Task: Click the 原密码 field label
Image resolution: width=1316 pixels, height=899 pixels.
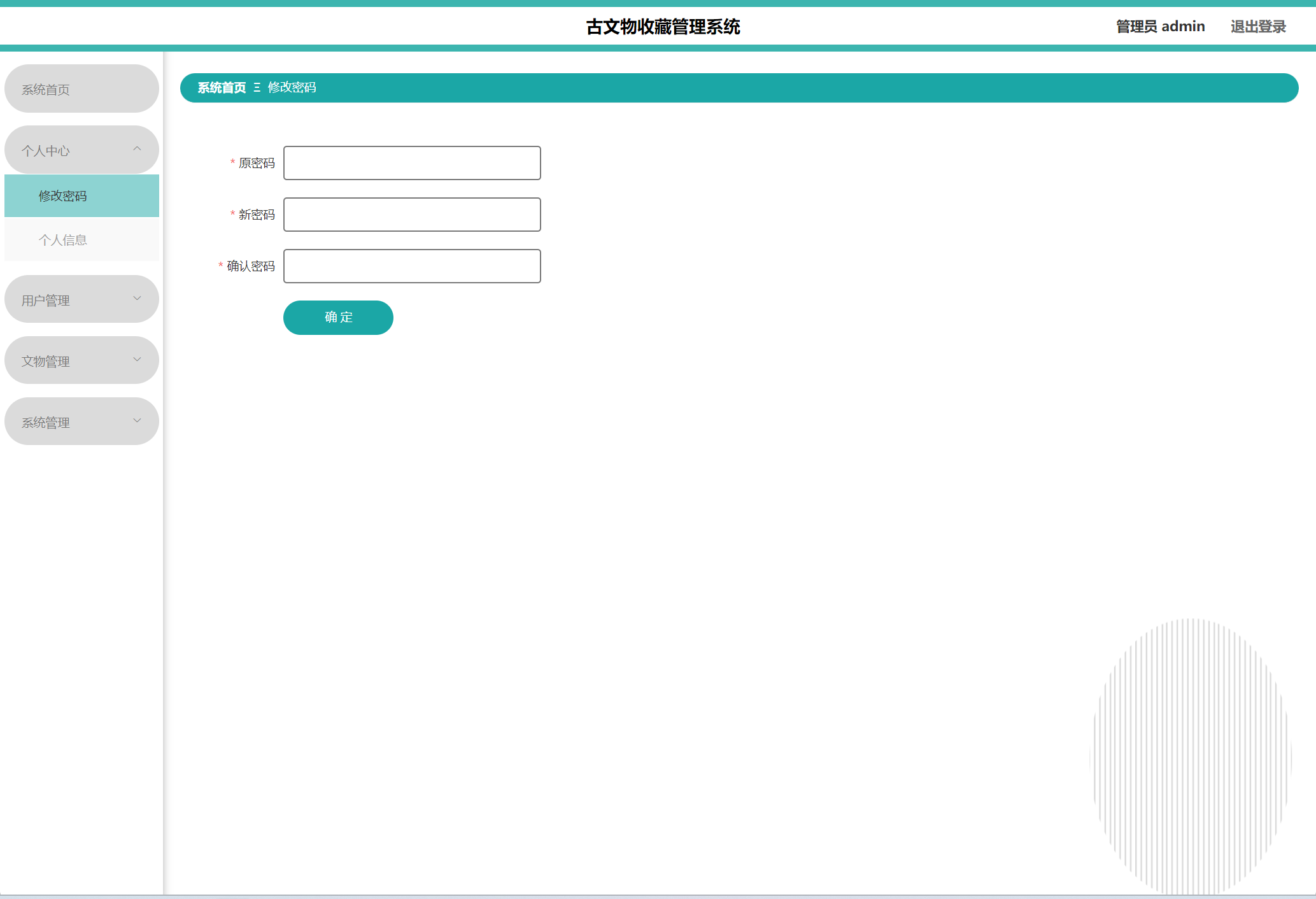Action: click(x=256, y=163)
